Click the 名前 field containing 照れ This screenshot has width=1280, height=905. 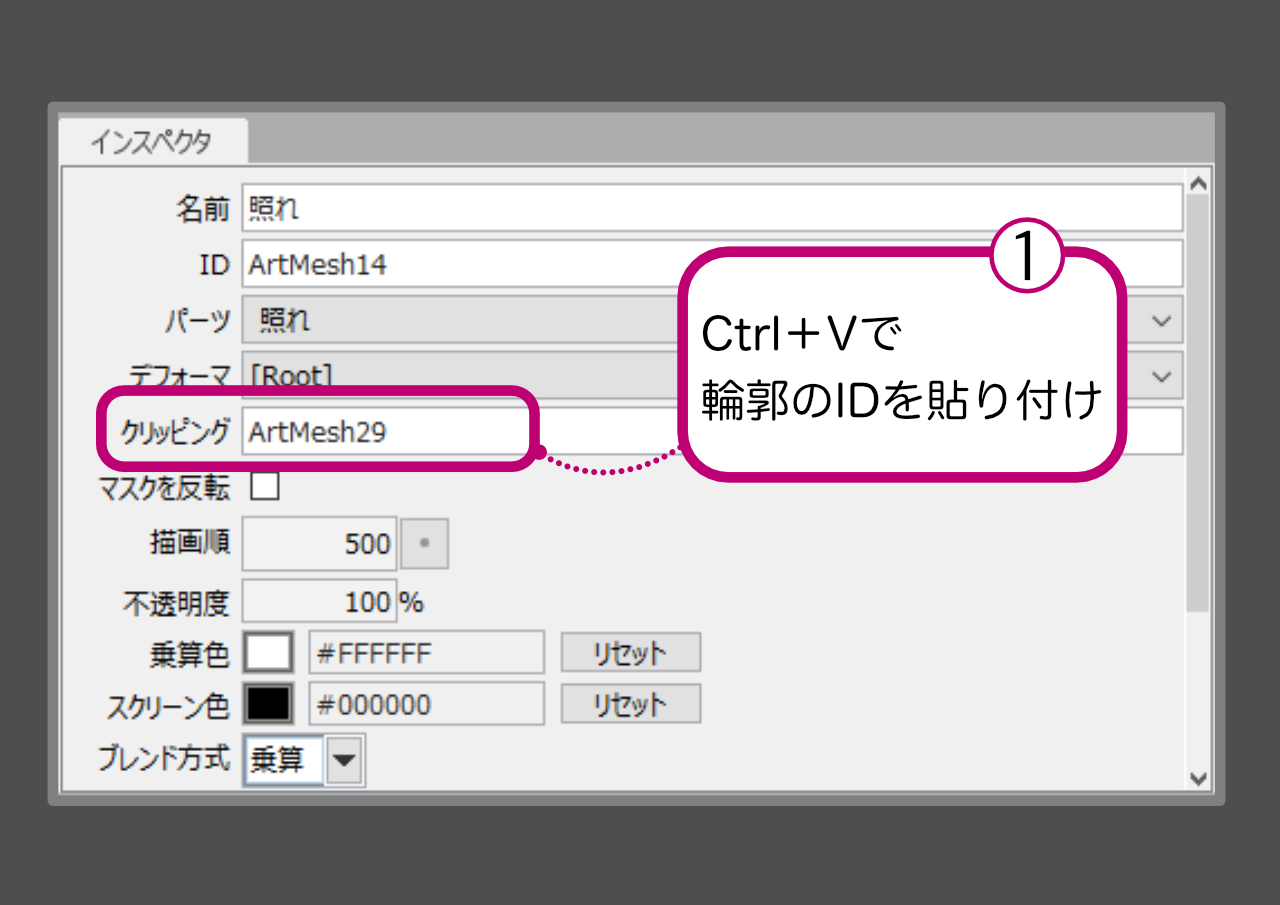pyautogui.click(x=712, y=208)
